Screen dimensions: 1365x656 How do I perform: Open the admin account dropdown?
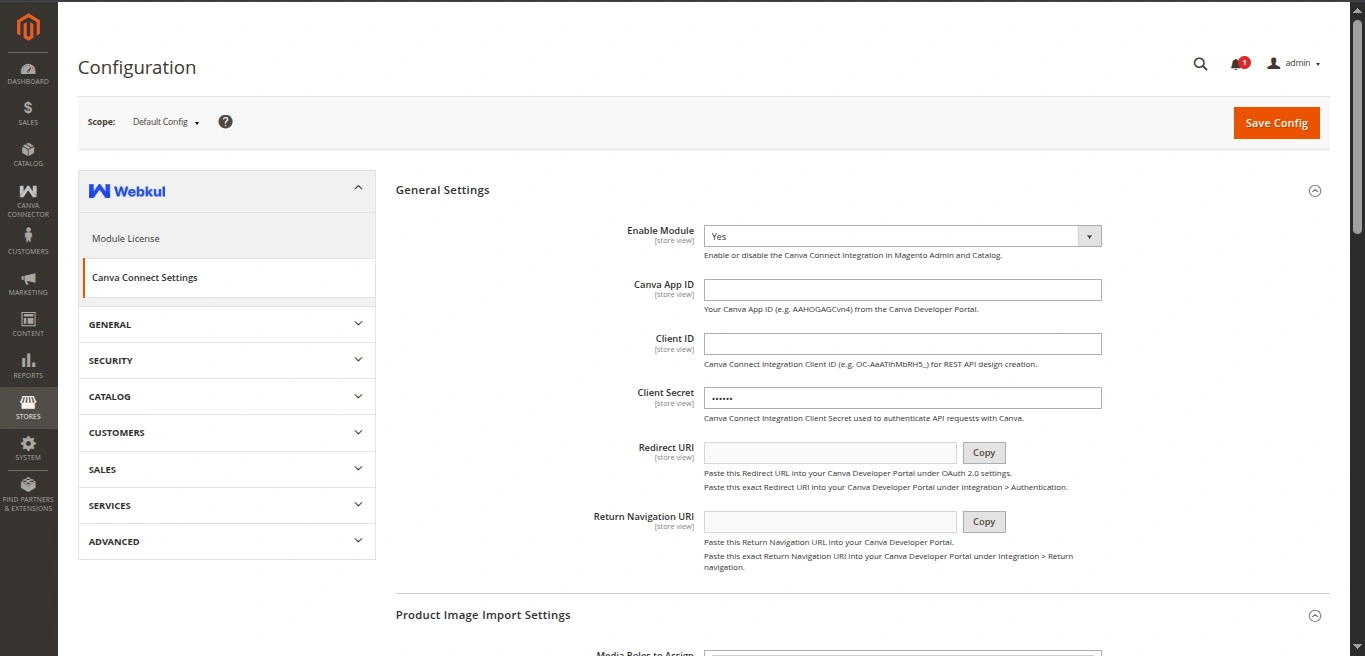1294,63
